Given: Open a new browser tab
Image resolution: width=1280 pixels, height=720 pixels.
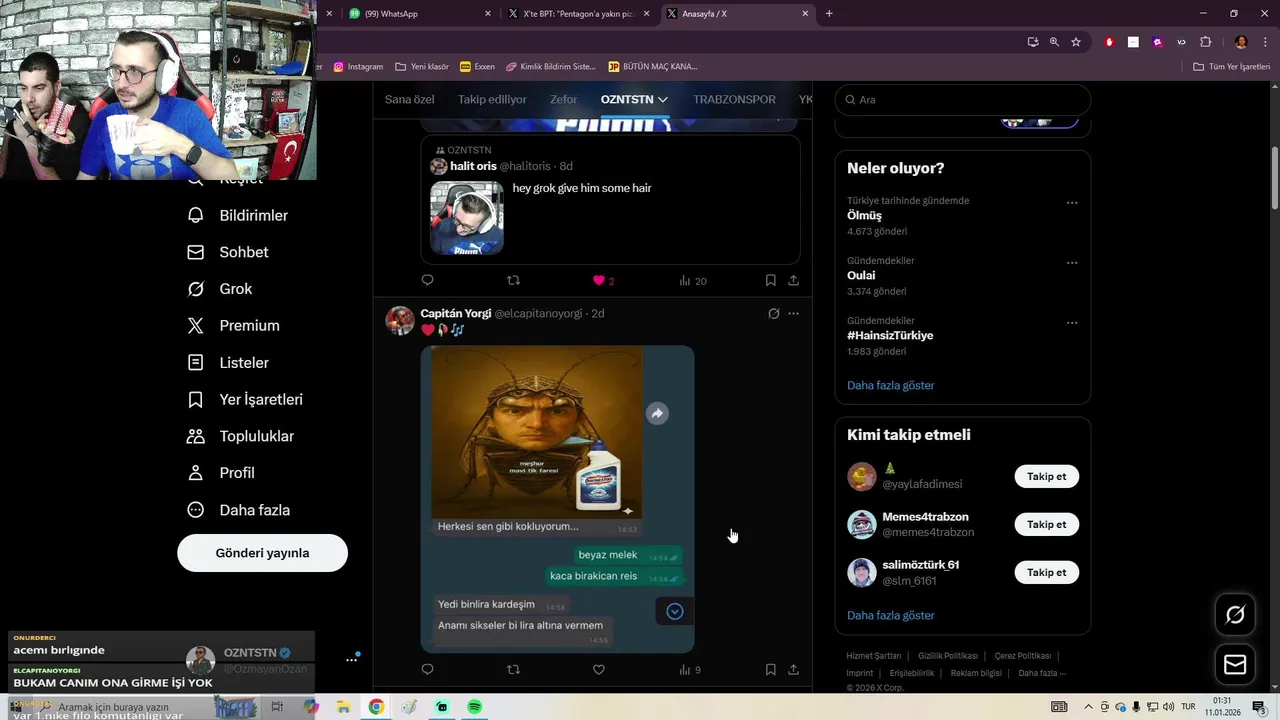Looking at the screenshot, I should coord(829,14).
